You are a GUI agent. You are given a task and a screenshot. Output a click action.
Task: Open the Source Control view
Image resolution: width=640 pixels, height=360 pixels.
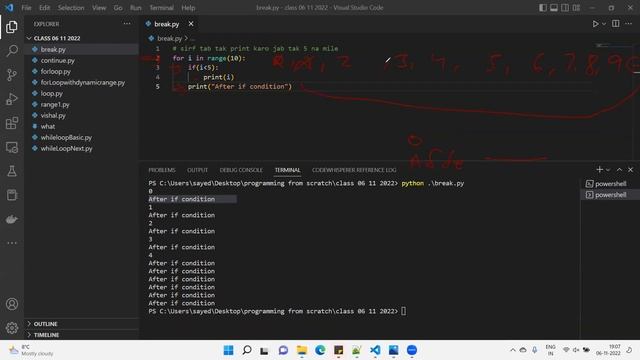pyautogui.click(x=12, y=75)
